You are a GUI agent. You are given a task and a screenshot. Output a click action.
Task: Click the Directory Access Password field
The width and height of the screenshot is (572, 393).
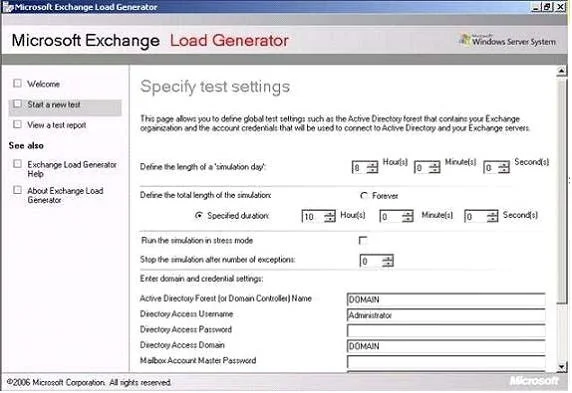click(x=446, y=331)
